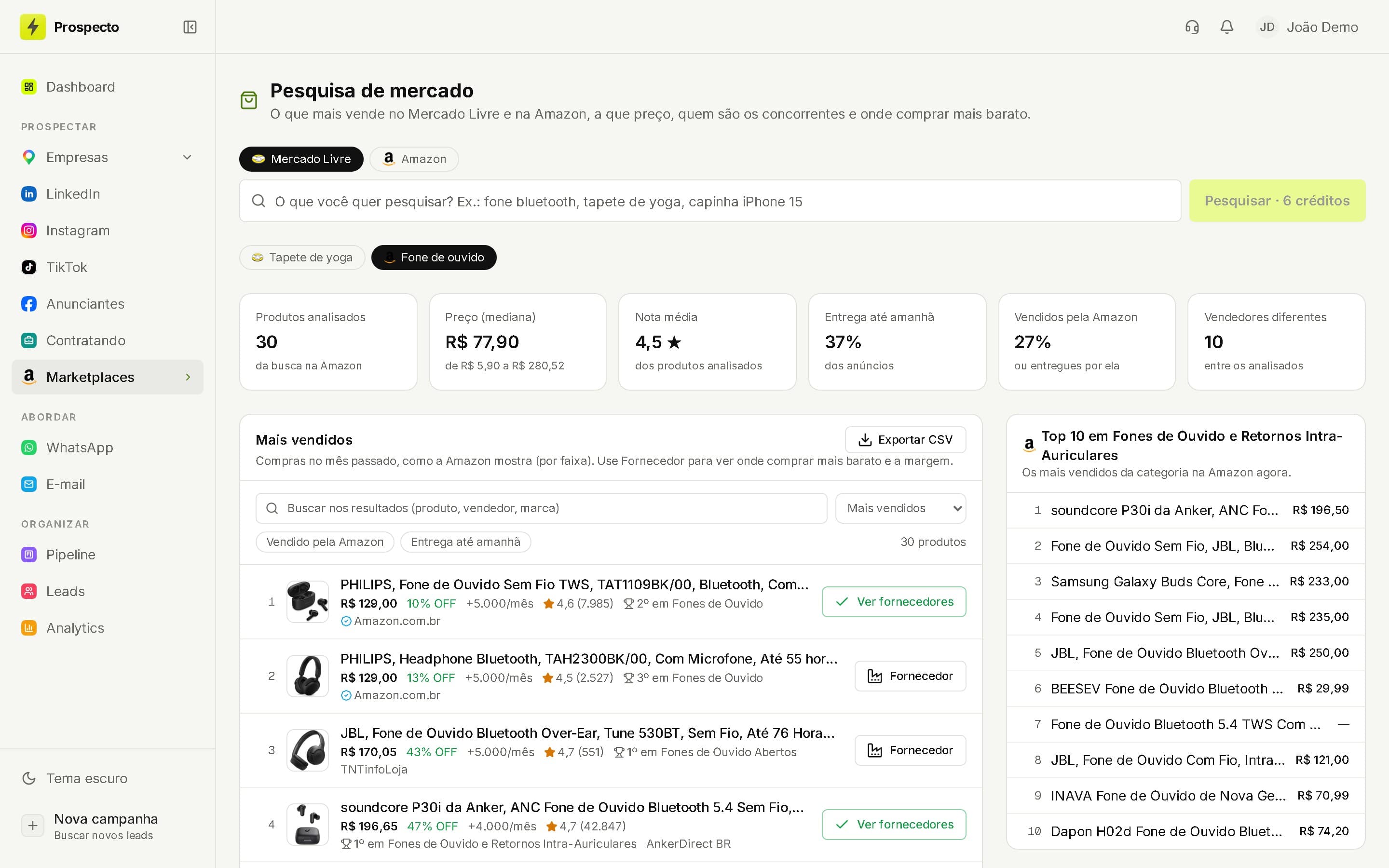Viewport: 1389px width, 868px height.
Task: Collapse the sidebar panel icon
Action: click(x=190, y=27)
